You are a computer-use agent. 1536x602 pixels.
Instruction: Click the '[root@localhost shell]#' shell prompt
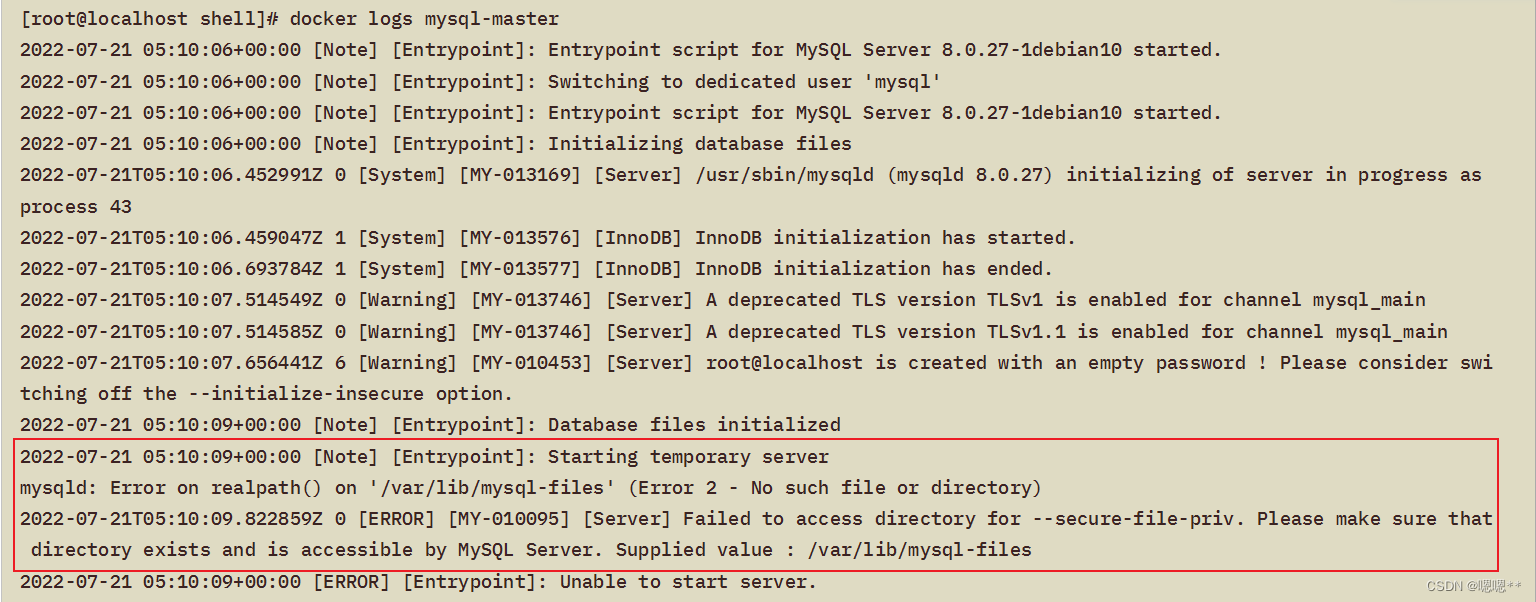pyautogui.click(x=149, y=18)
